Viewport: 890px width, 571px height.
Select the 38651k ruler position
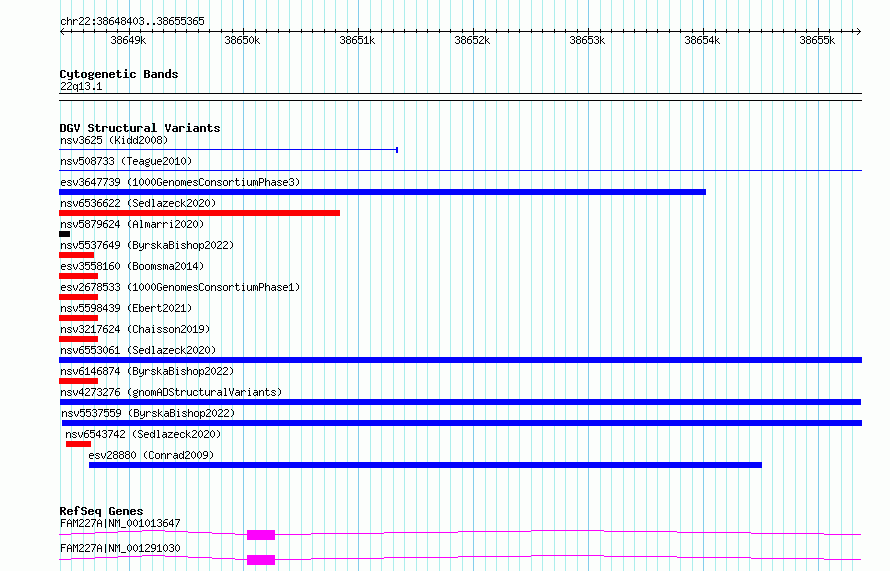click(357, 40)
